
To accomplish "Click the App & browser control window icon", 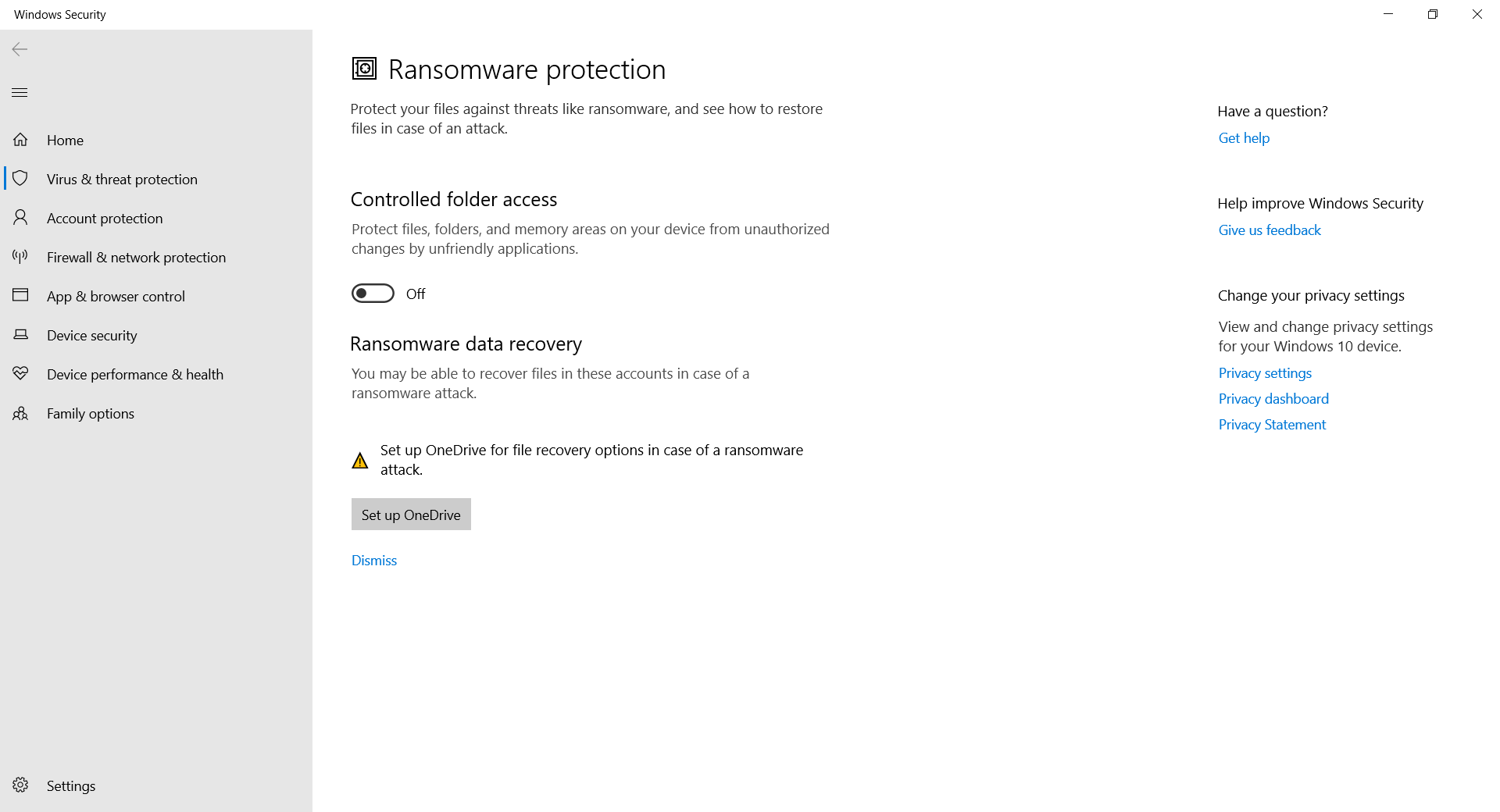I will [x=20, y=296].
